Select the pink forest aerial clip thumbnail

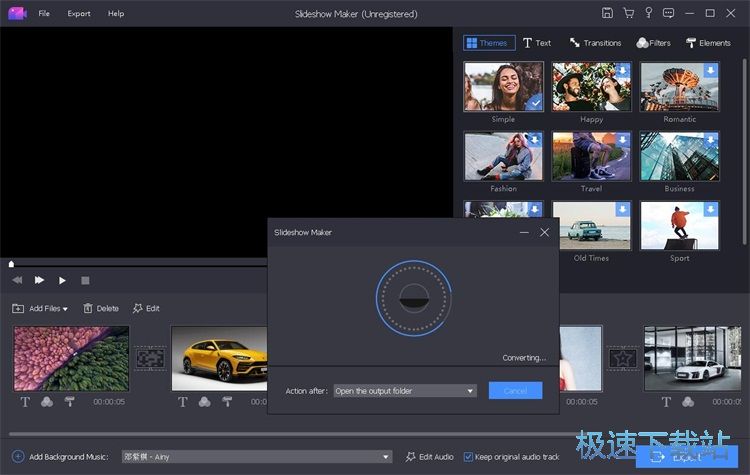click(x=71, y=358)
